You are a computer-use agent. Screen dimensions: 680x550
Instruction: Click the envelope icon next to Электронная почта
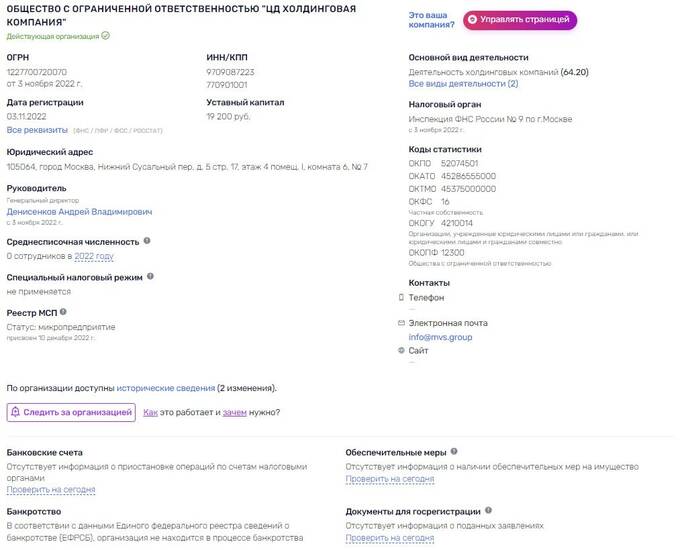point(401,323)
